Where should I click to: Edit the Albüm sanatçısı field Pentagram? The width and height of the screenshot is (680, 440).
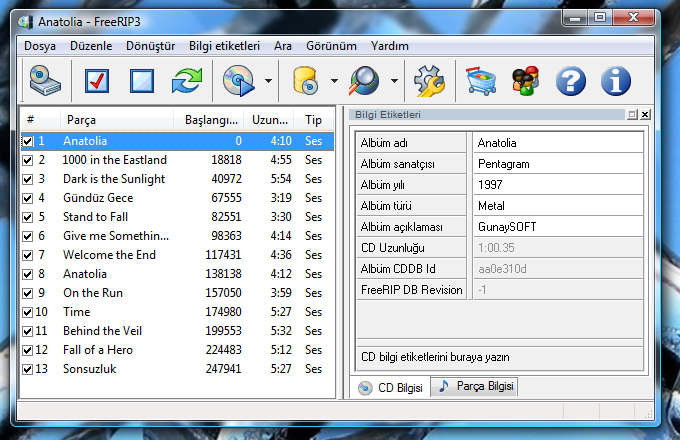click(558, 164)
